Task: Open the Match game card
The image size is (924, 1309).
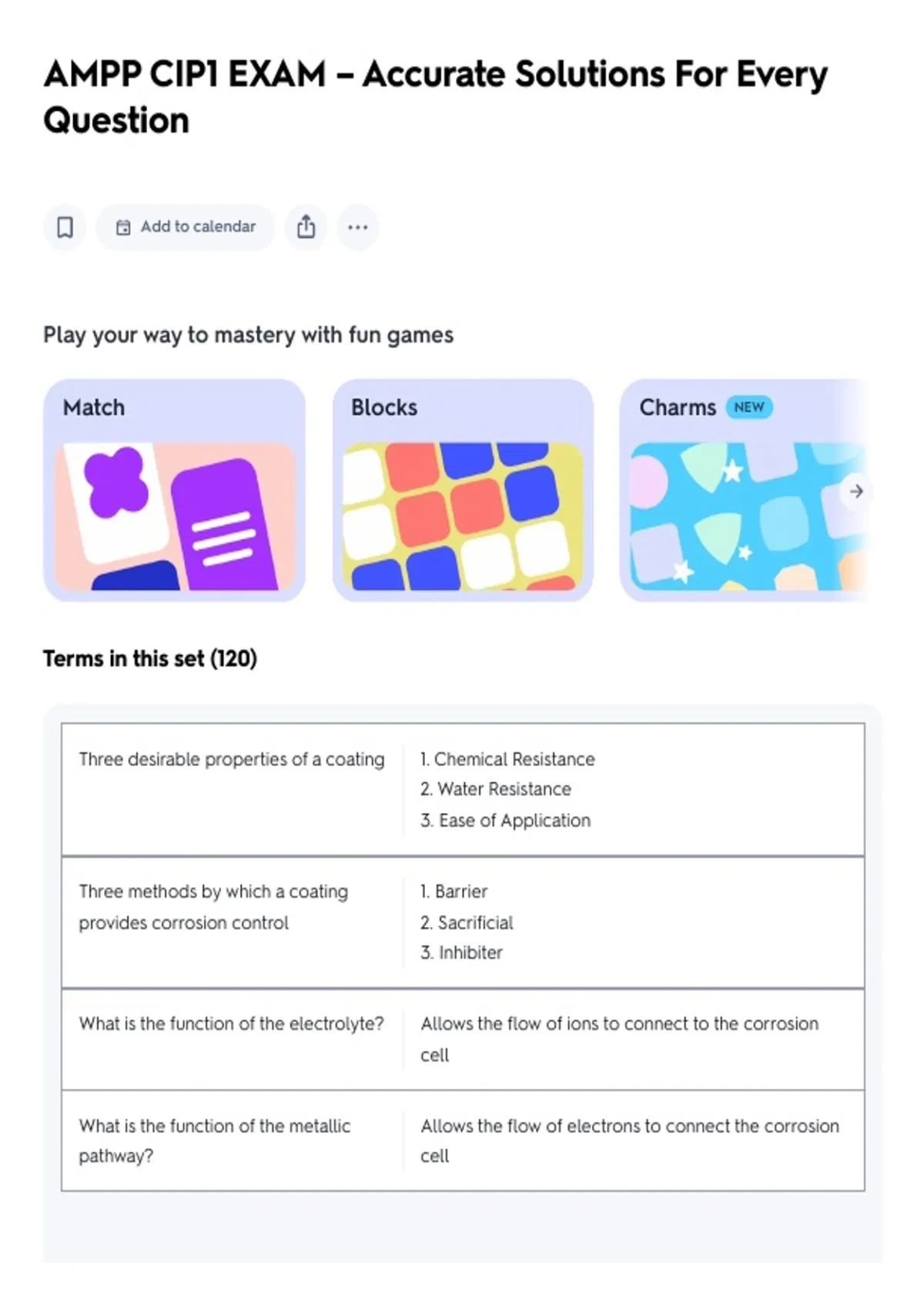Action: click(175, 490)
